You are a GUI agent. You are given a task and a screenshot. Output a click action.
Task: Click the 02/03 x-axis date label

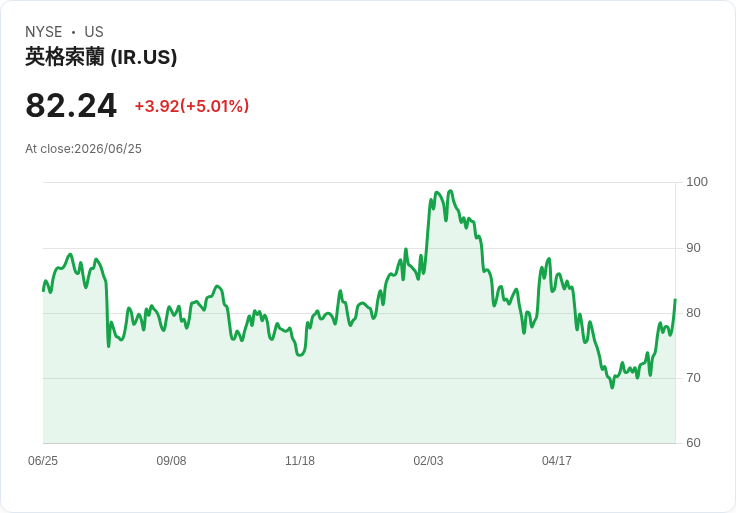pyautogui.click(x=428, y=461)
